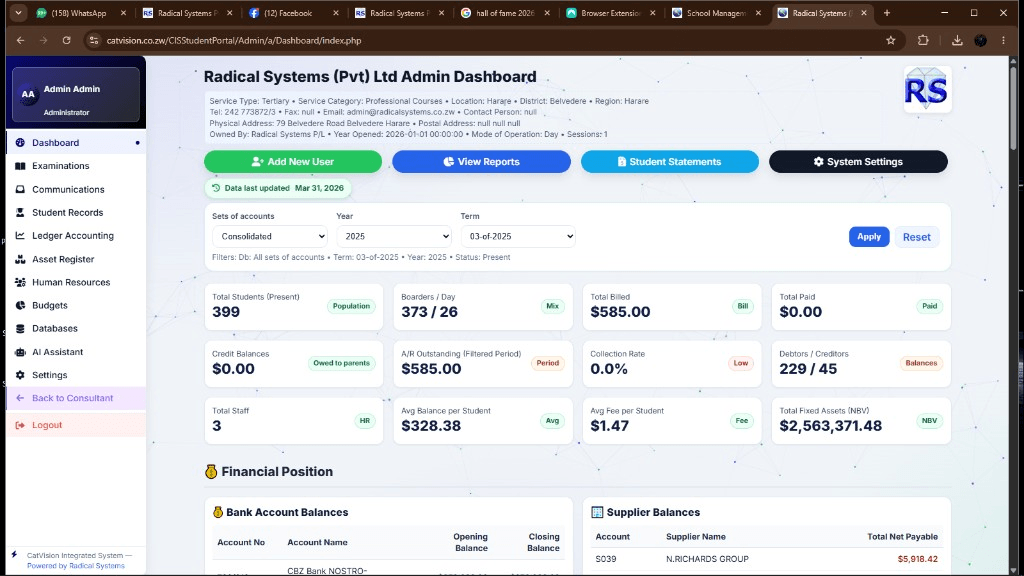Open Asset Register section
Screen dimensions: 1024x576
click(76, 259)
